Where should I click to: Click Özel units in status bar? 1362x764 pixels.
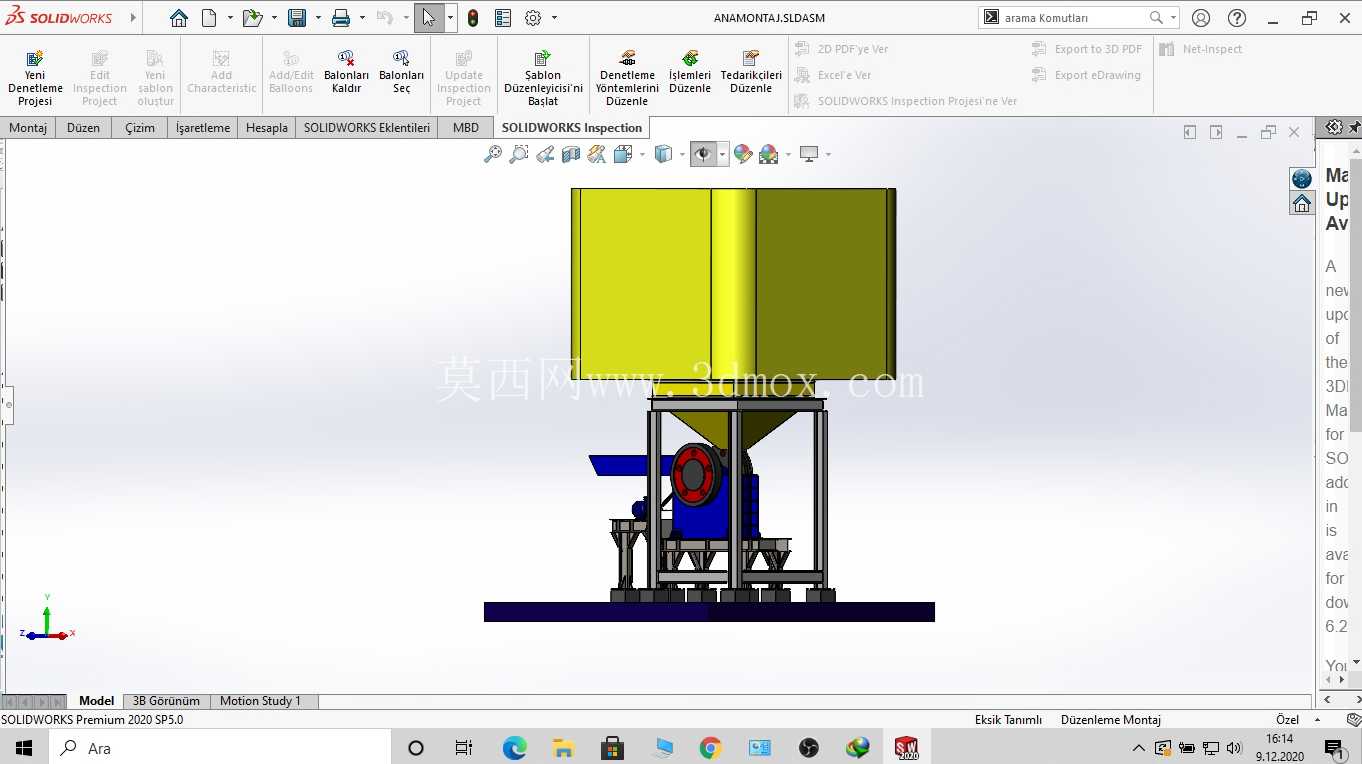(x=1287, y=720)
